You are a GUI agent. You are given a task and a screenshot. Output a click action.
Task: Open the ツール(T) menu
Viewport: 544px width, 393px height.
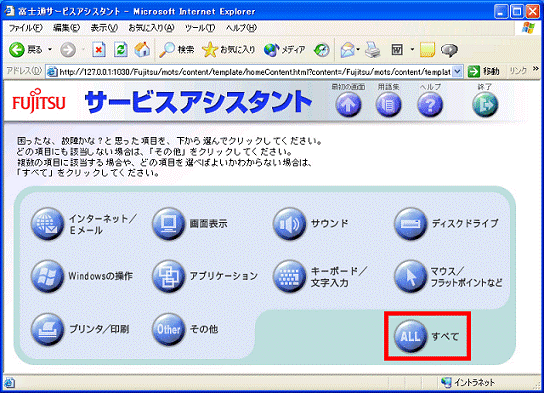(x=200, y=28)
